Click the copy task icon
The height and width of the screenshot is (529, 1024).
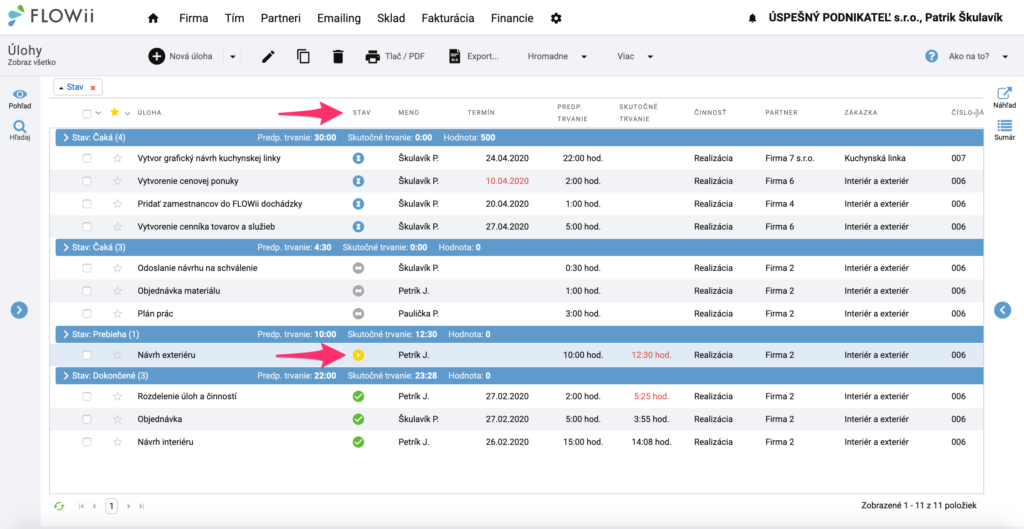tap(303, 57)
